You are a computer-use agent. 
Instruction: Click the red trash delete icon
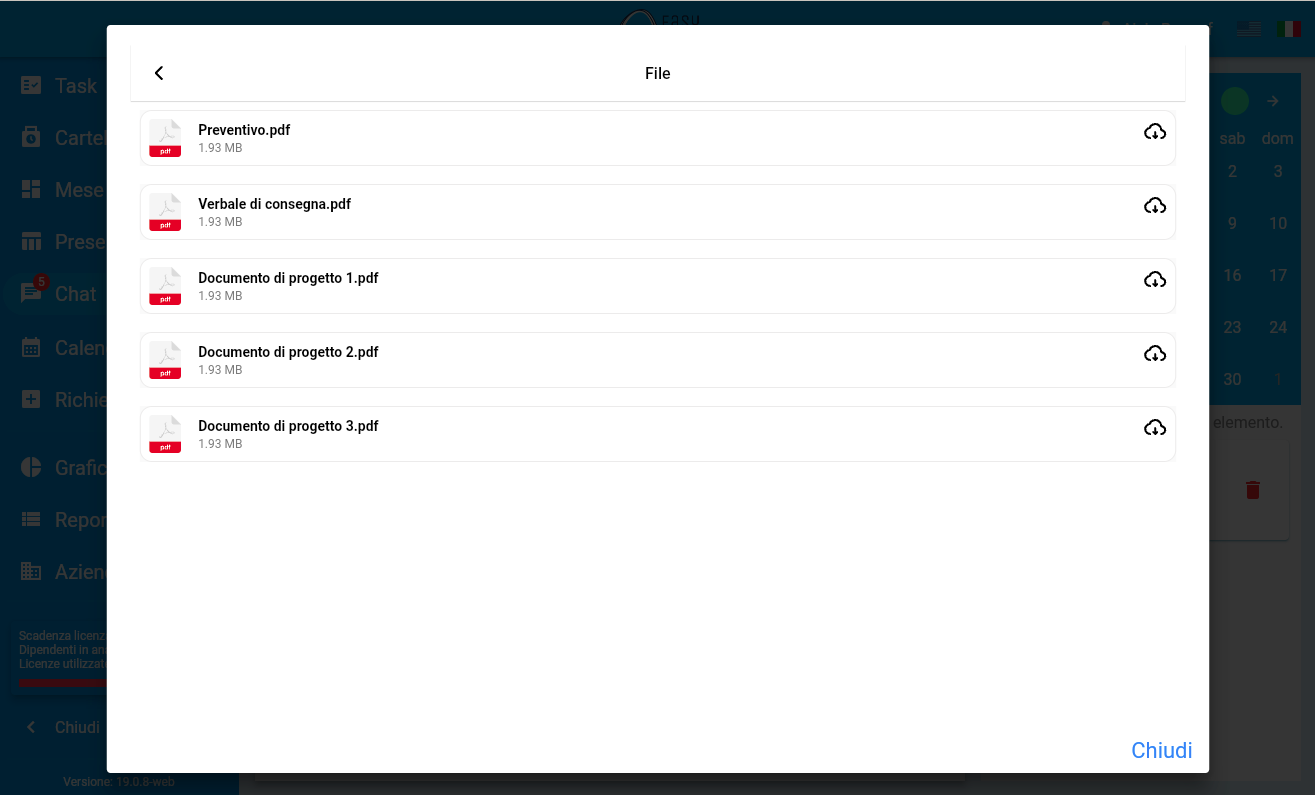(x=1252, y=490)
